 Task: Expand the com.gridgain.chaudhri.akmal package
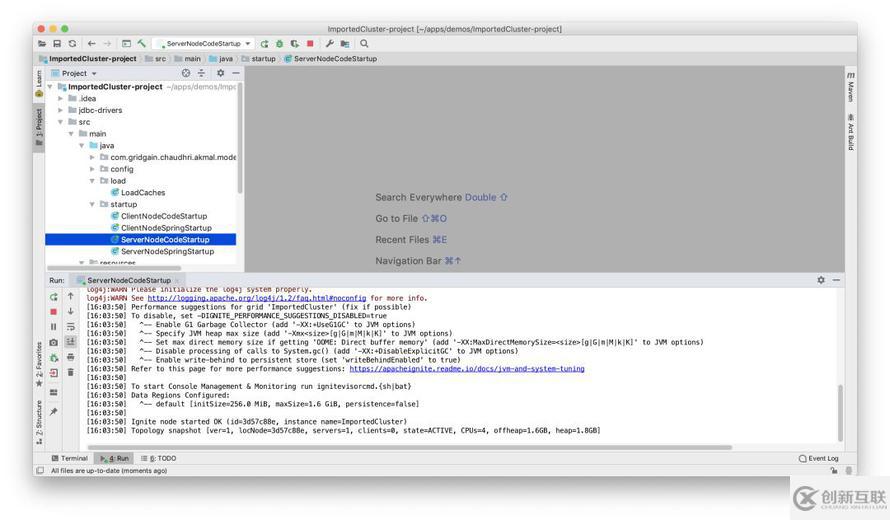click(92, 157)
